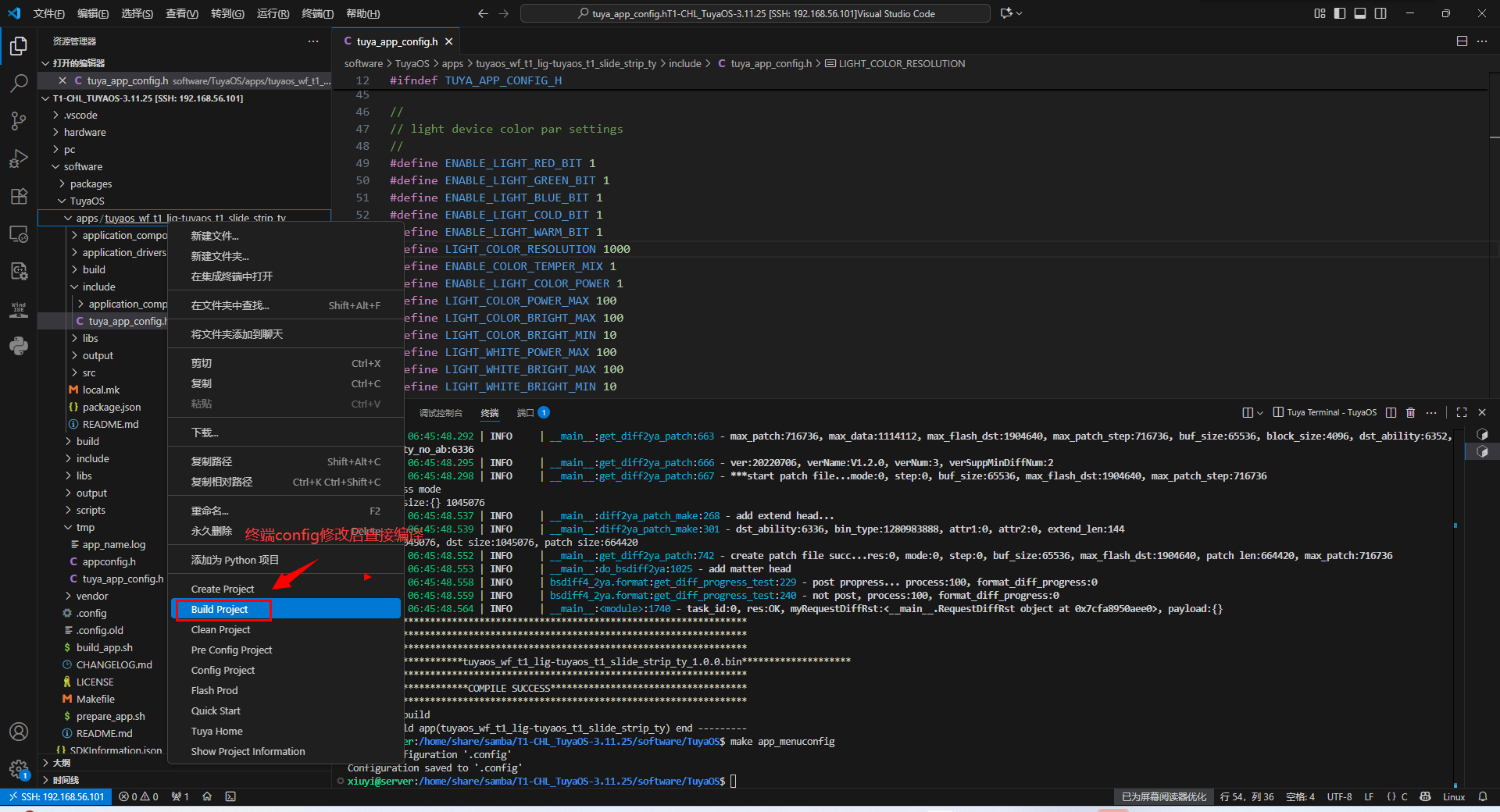Image resolution: width=1500 pixels, height=812 pixels.
Task: Toggle the bottom panel visibility
Action: coord(1360,13)
